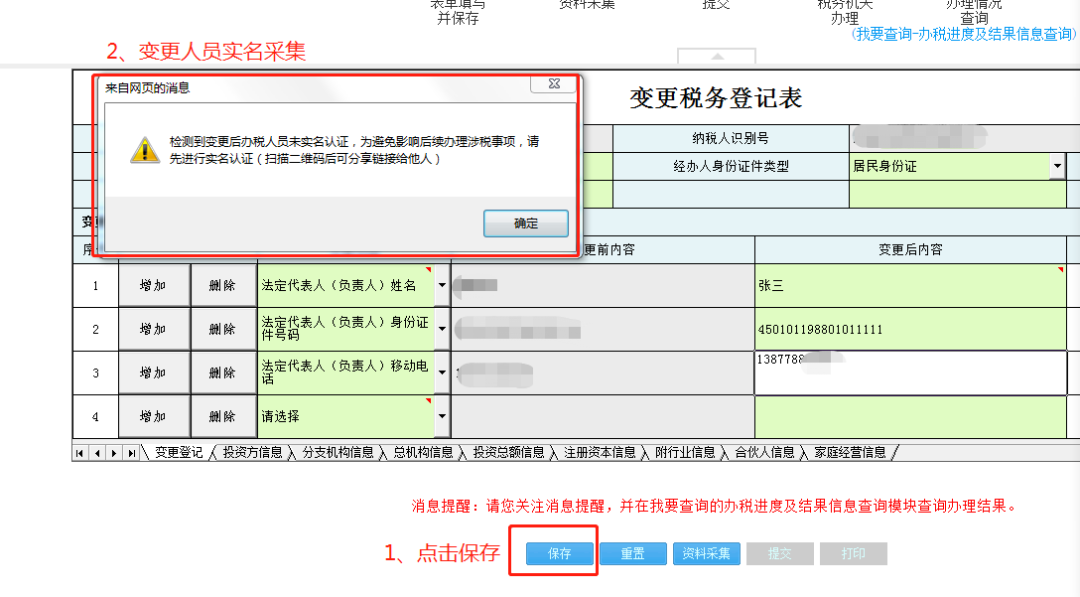Switch to the 附行业信息 sheet tab
This screenshot has width=1080, height=597.
(x=685, y=452)
